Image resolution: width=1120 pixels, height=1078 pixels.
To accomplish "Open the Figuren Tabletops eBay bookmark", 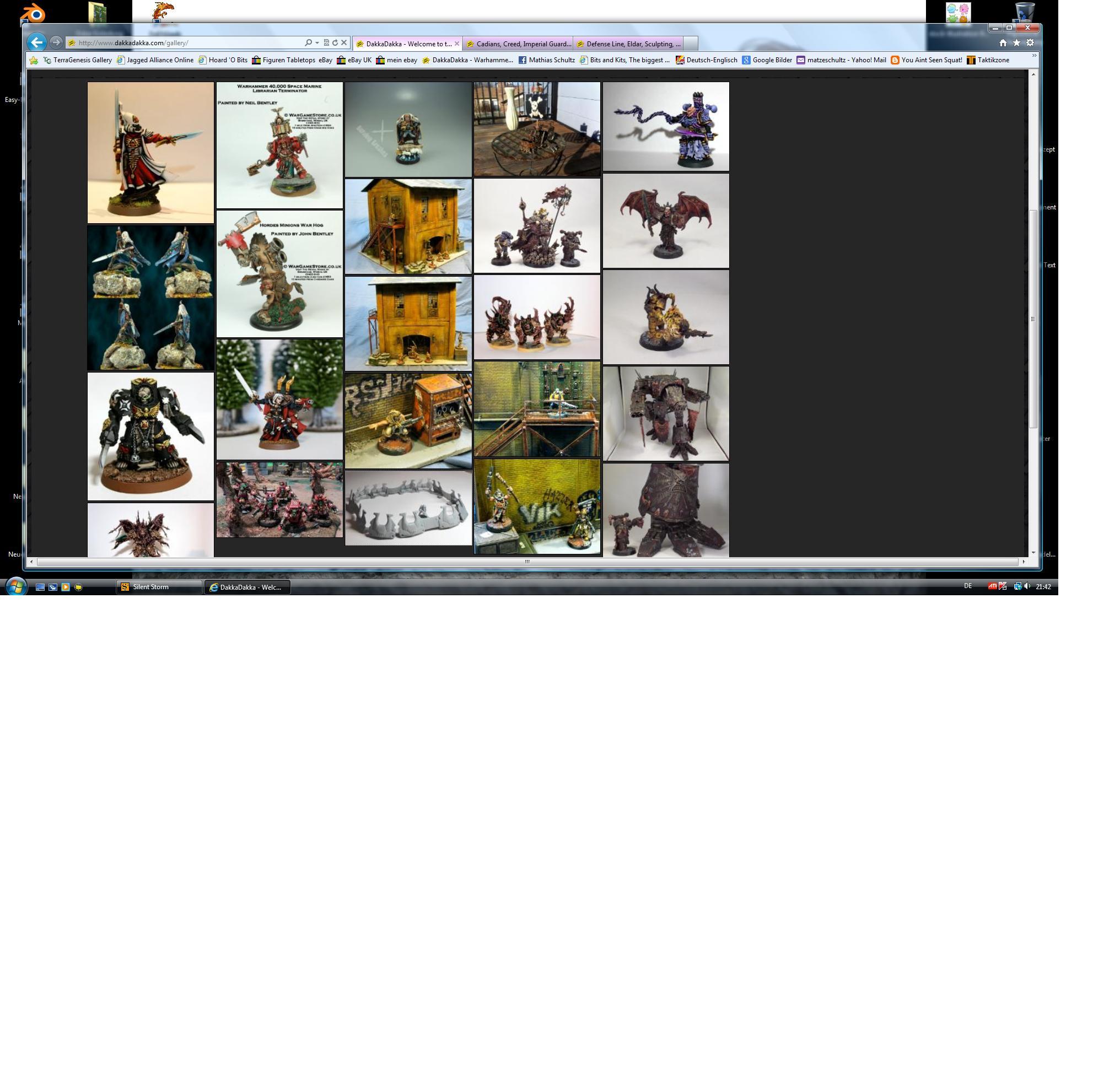I will click(292, 60).
